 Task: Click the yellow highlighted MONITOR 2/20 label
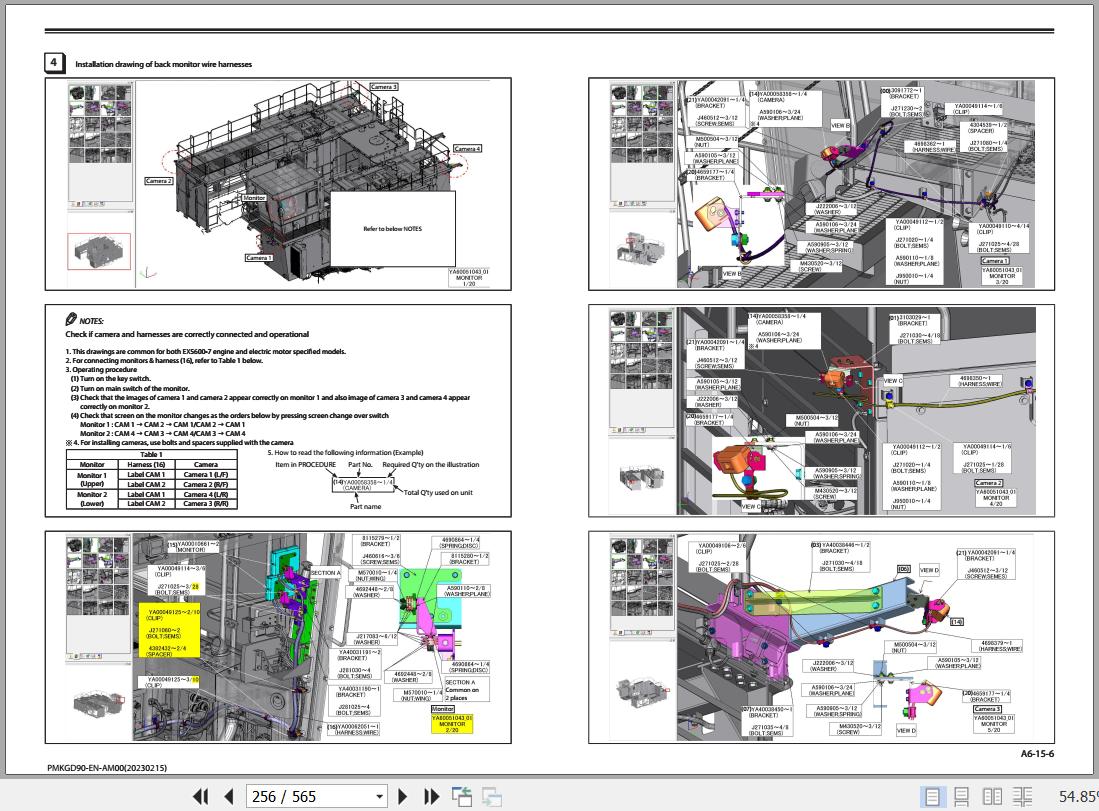click(451, 724)
